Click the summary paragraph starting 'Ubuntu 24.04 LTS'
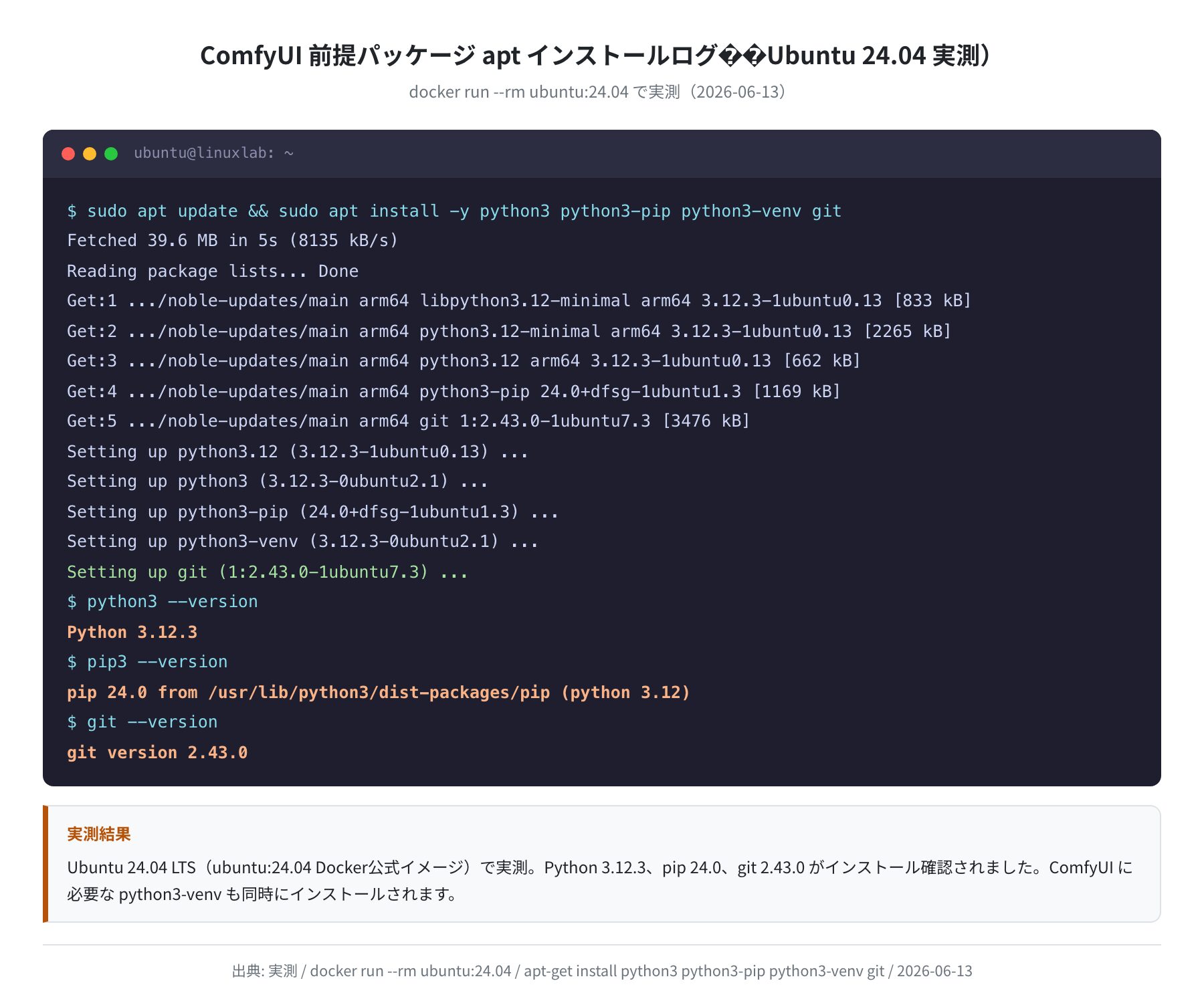The image size is (1204, 1007). tap(600, 881)
